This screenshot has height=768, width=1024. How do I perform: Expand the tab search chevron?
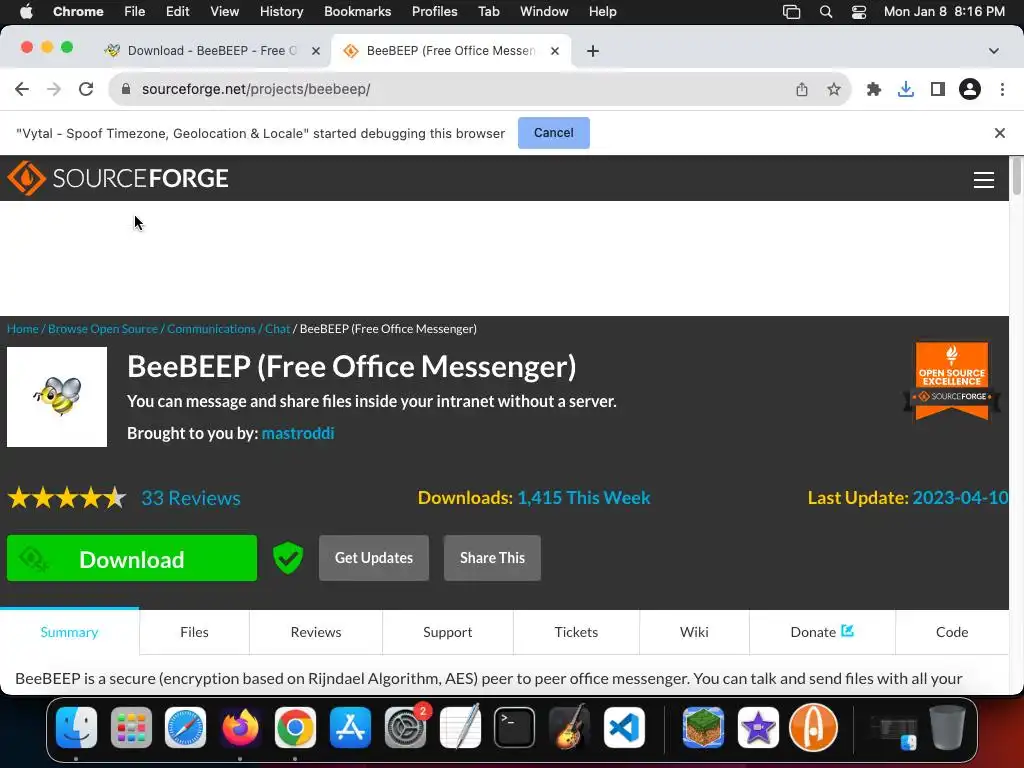[994, 51]
